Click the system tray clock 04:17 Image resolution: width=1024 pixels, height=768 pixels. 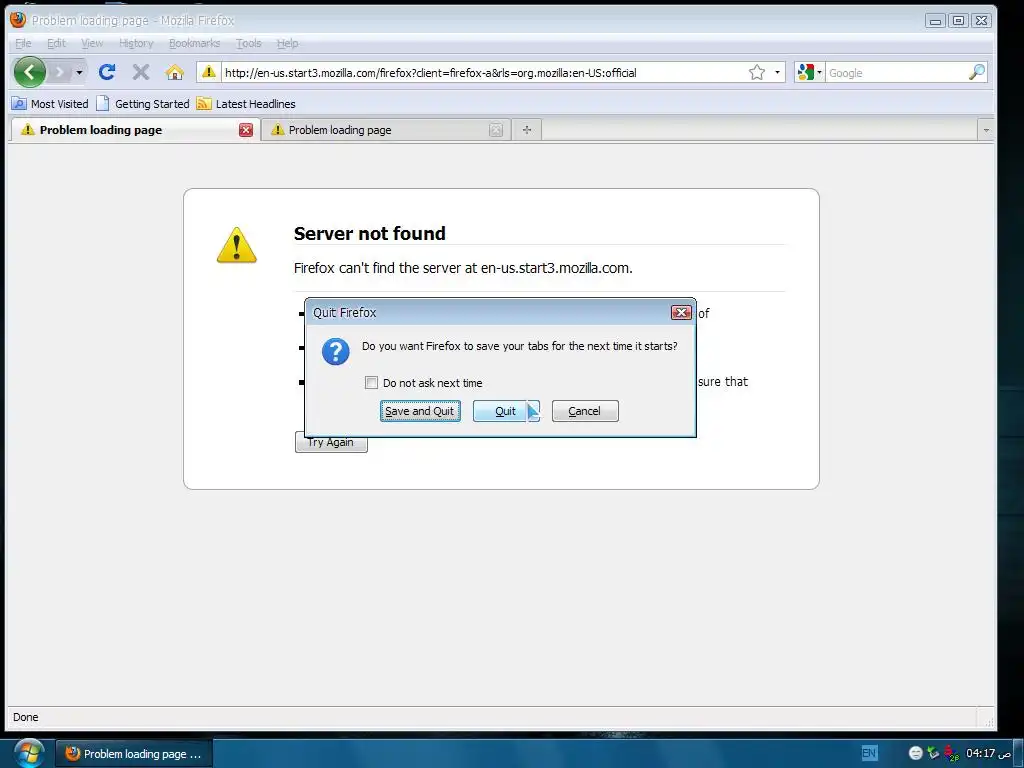click(x=988, y=753)
